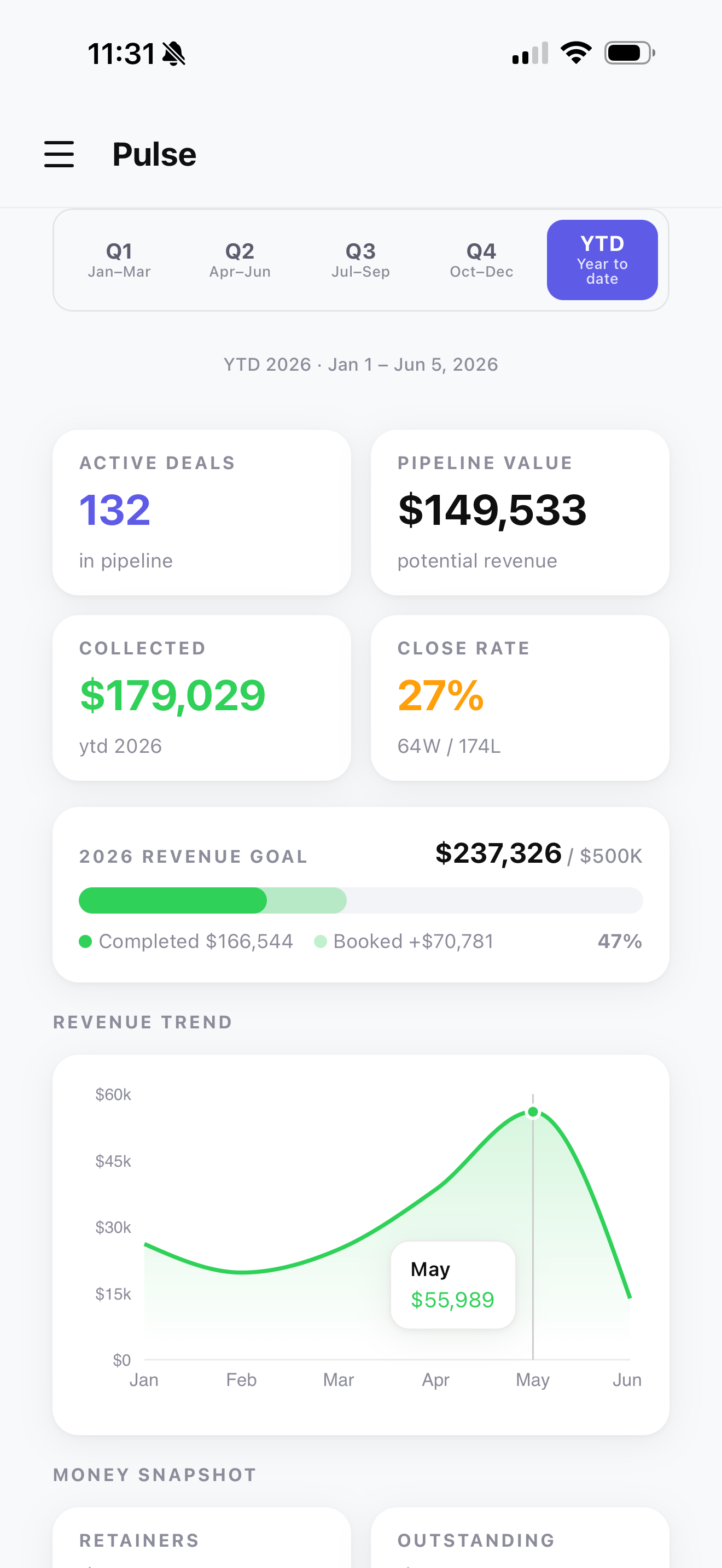Select the Q1 Jan–Mar tab
The image size is (722, 1568).
click(119, 260)
